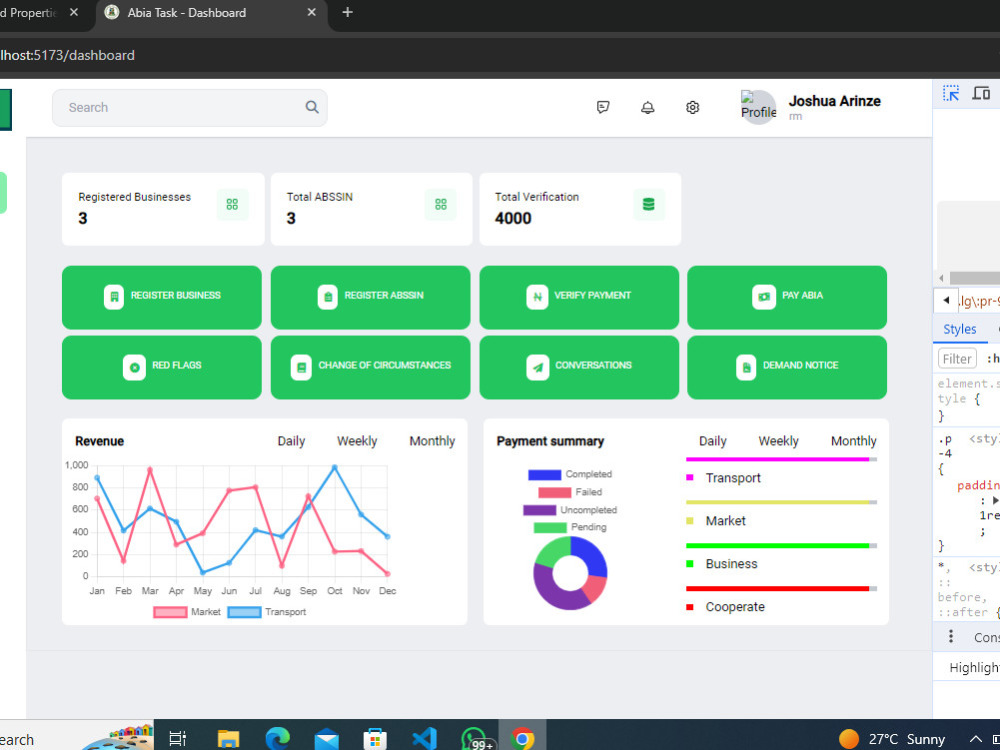Open the Pay Abia button
The image size is (1000, 750).
[787, 297]
